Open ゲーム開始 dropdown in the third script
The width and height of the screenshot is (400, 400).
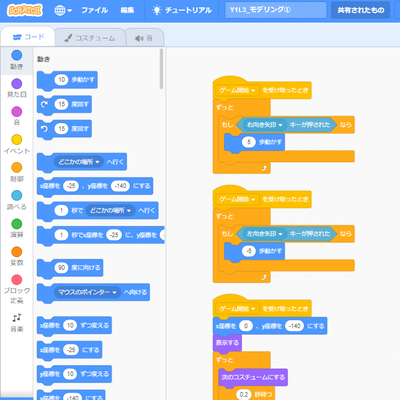(237, 309)
